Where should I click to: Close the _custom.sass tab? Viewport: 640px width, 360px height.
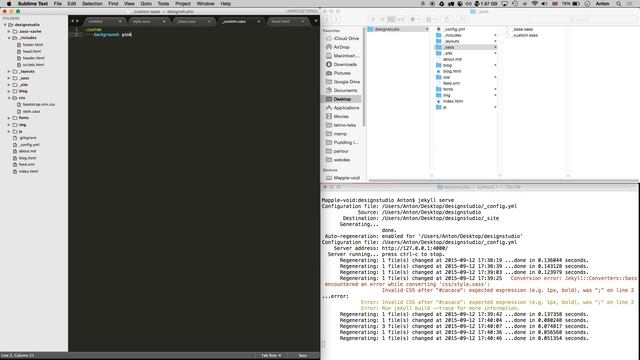258,21
